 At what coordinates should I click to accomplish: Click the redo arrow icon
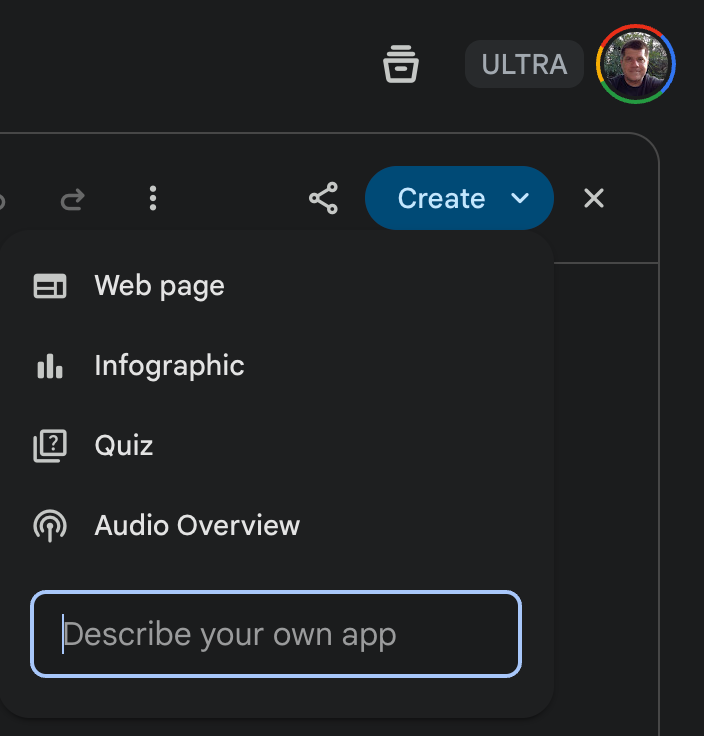73,199
